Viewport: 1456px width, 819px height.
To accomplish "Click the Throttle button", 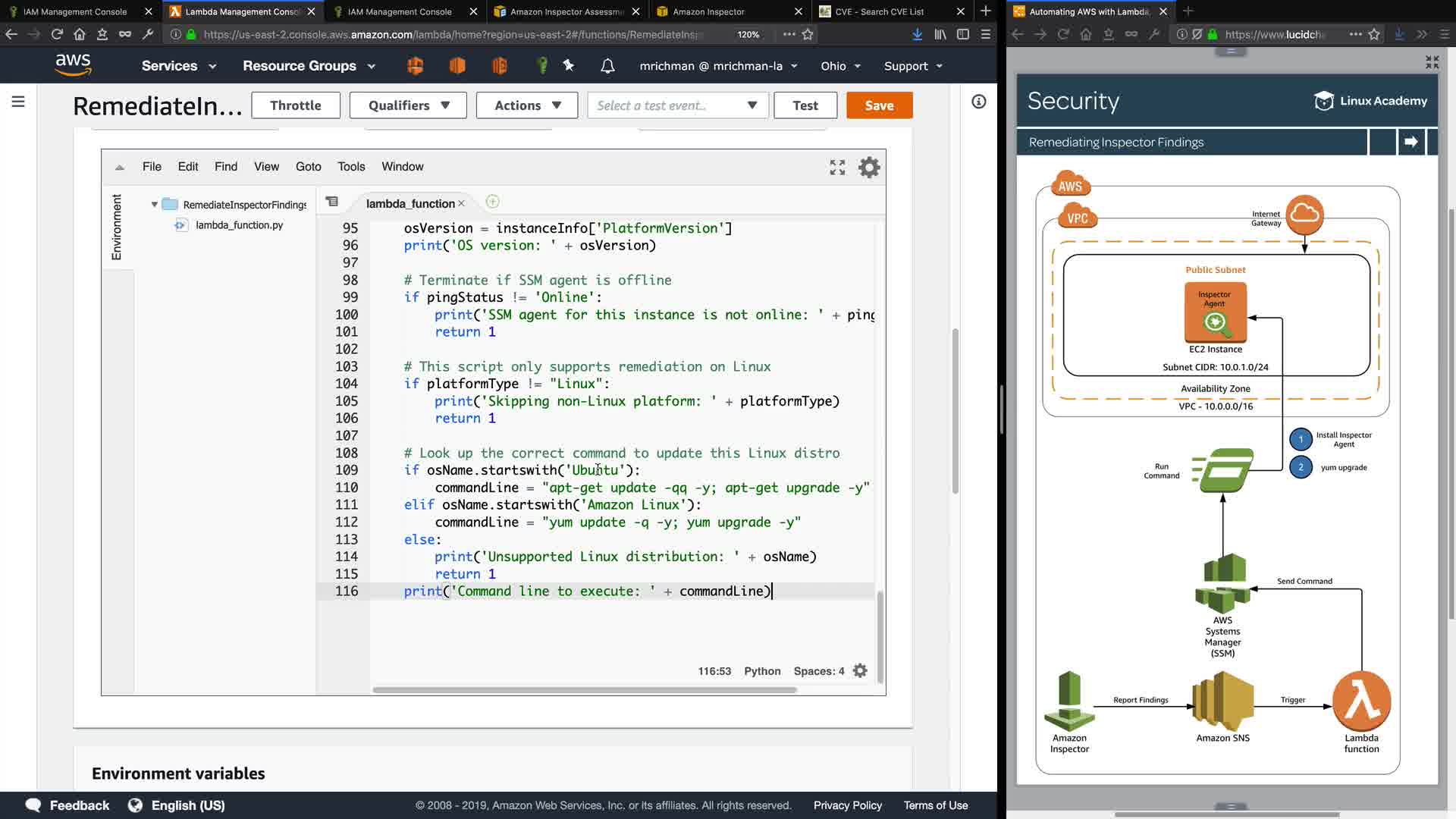I will pyautogui.click(x=296, y=105).
